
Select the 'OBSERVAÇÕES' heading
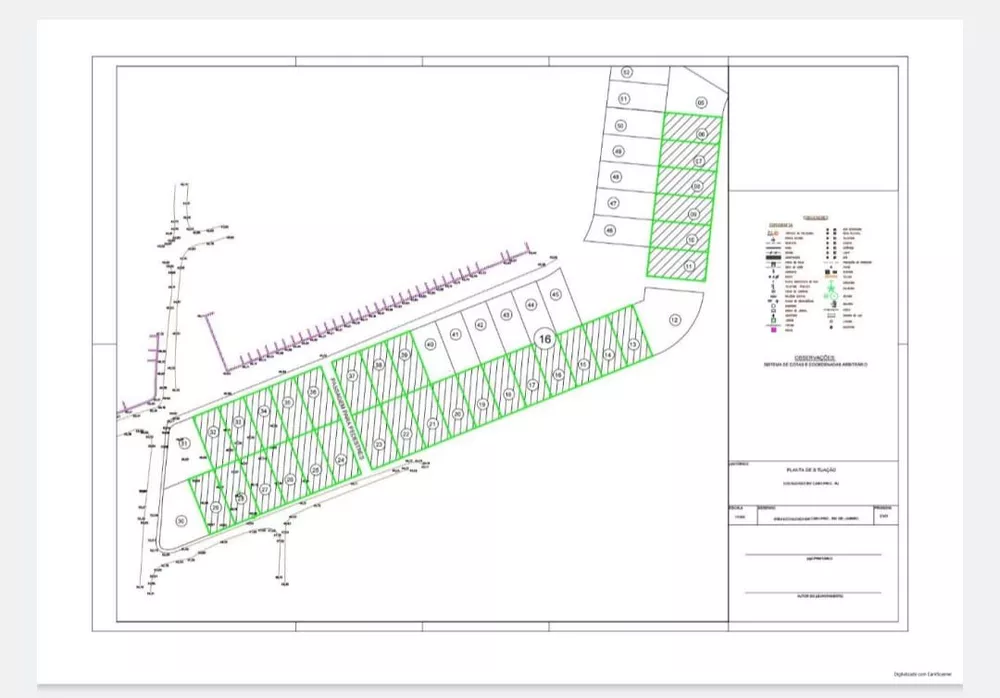click(x=814, y=358)
